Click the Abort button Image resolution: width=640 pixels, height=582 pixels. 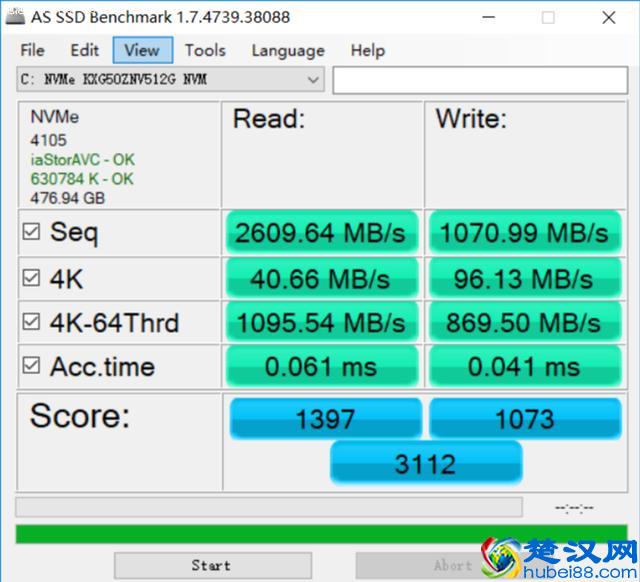[x=440, y=565]
